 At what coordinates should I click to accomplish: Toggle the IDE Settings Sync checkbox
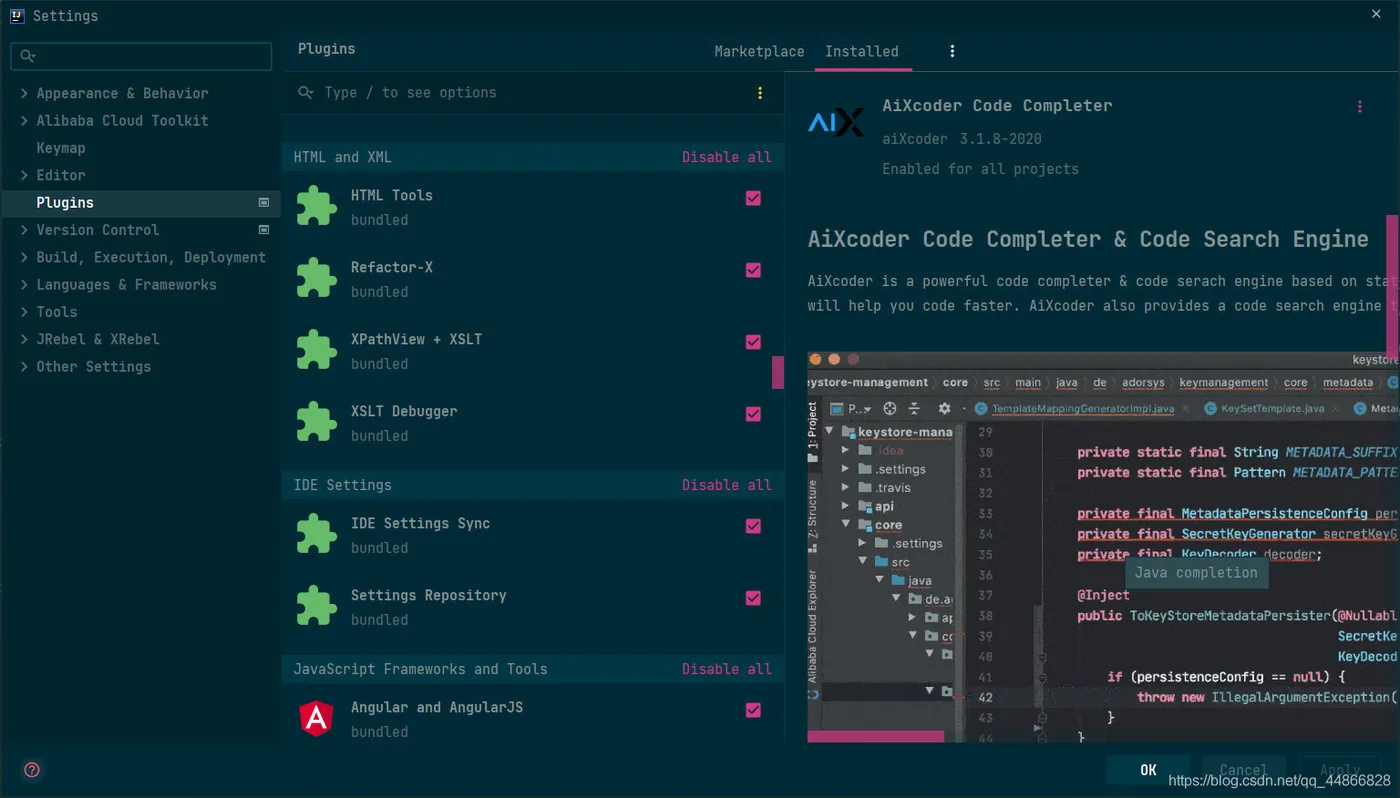pos(753,526)
